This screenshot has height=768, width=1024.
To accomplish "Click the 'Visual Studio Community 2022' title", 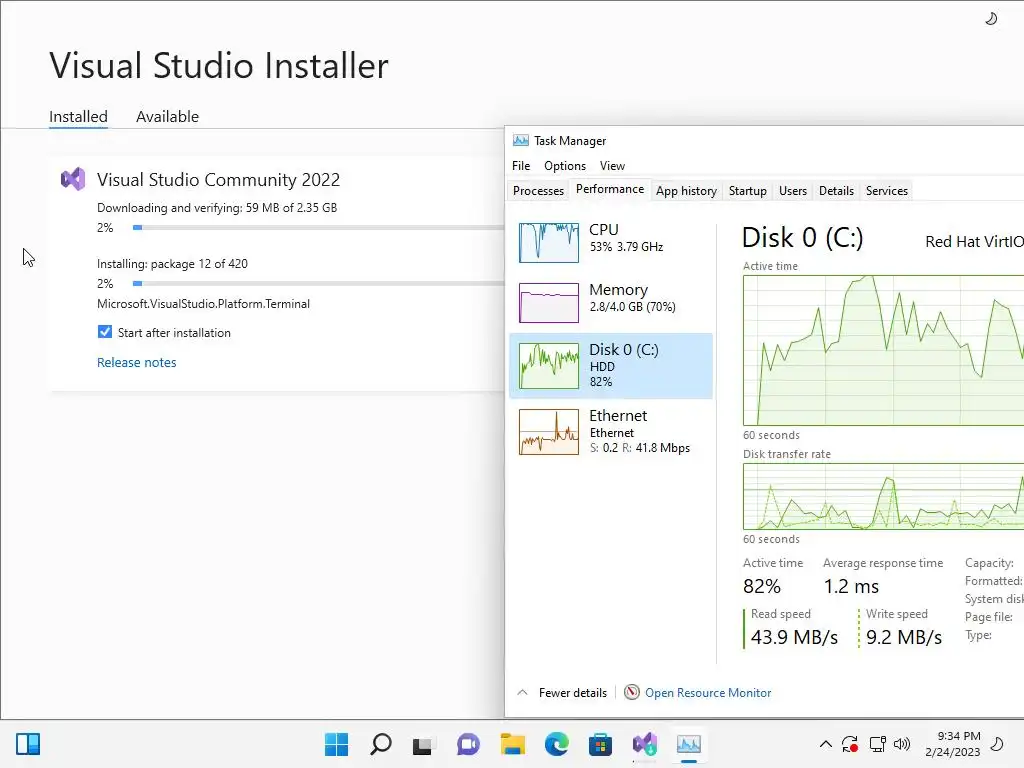I will [218, 180].
